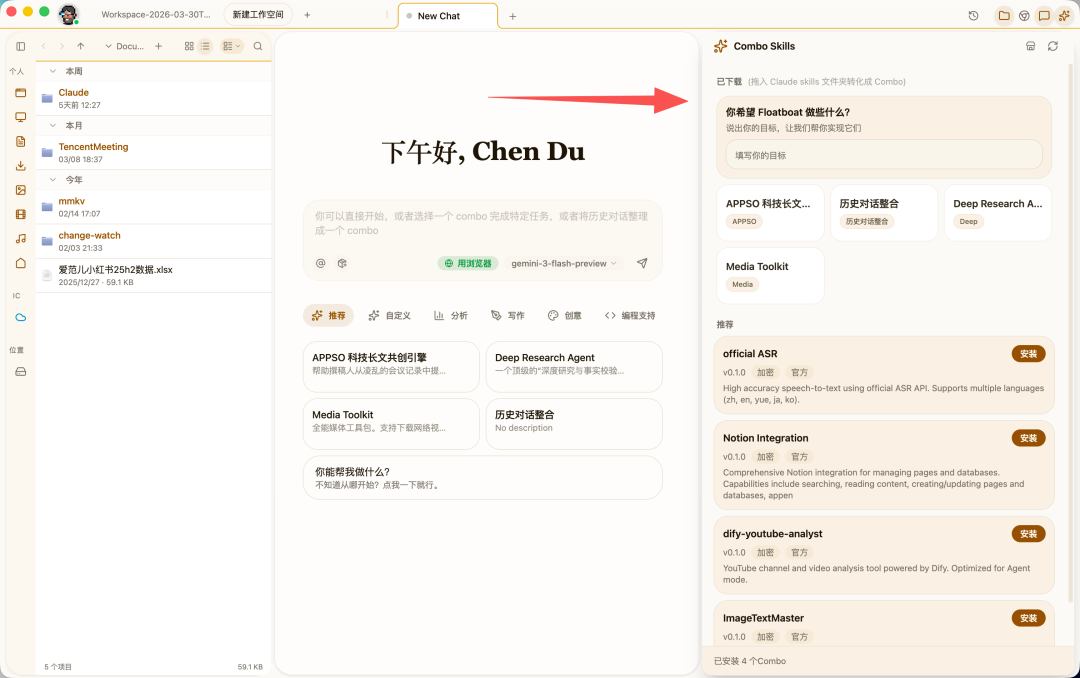The width and height of the screenshot is (1080, 678).
Task: Toggle the 用浏览器 browser mode chip
Action: pos(469,263)
